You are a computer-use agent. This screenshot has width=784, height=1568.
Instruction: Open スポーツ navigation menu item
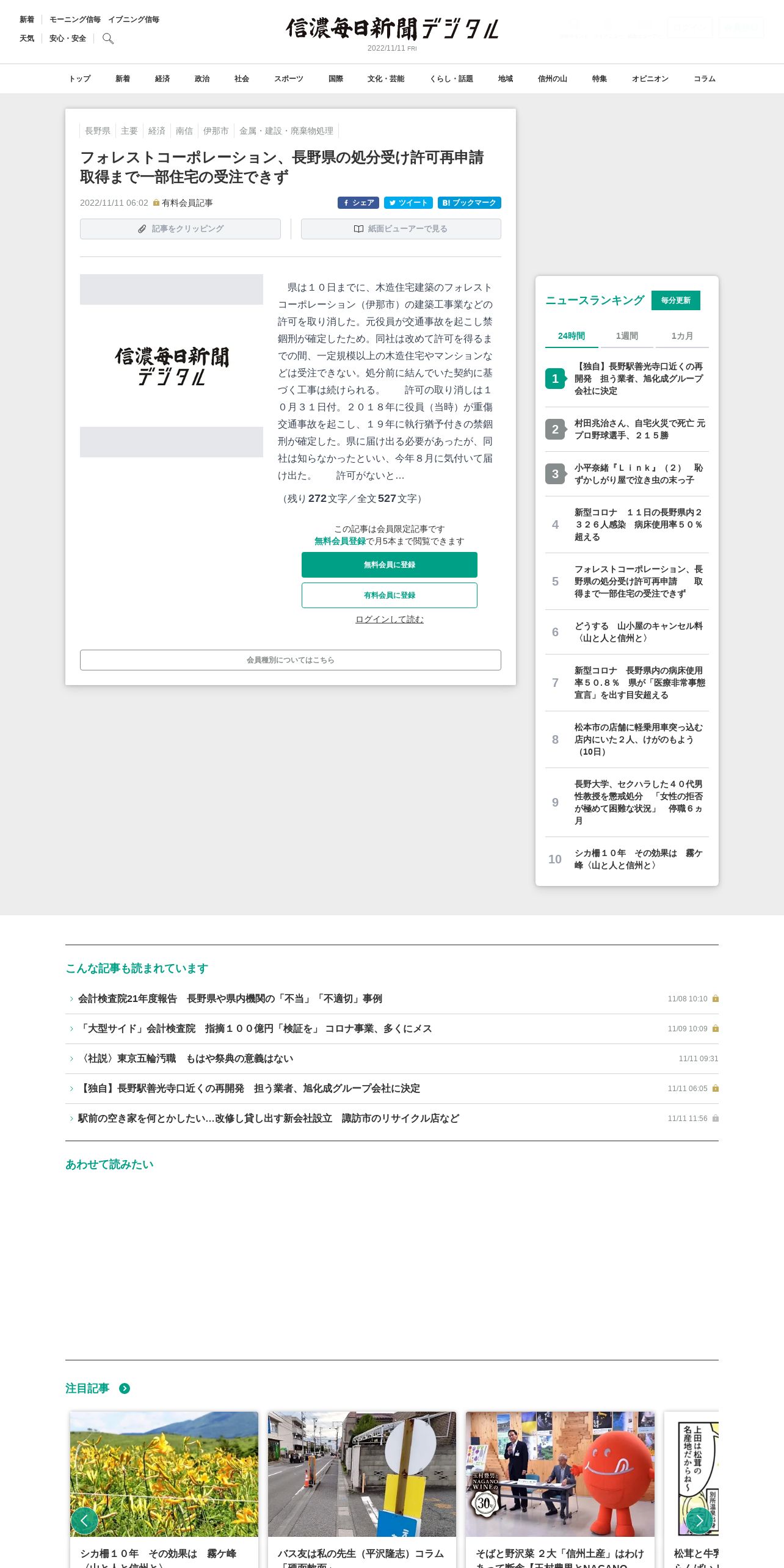(289, 79)
